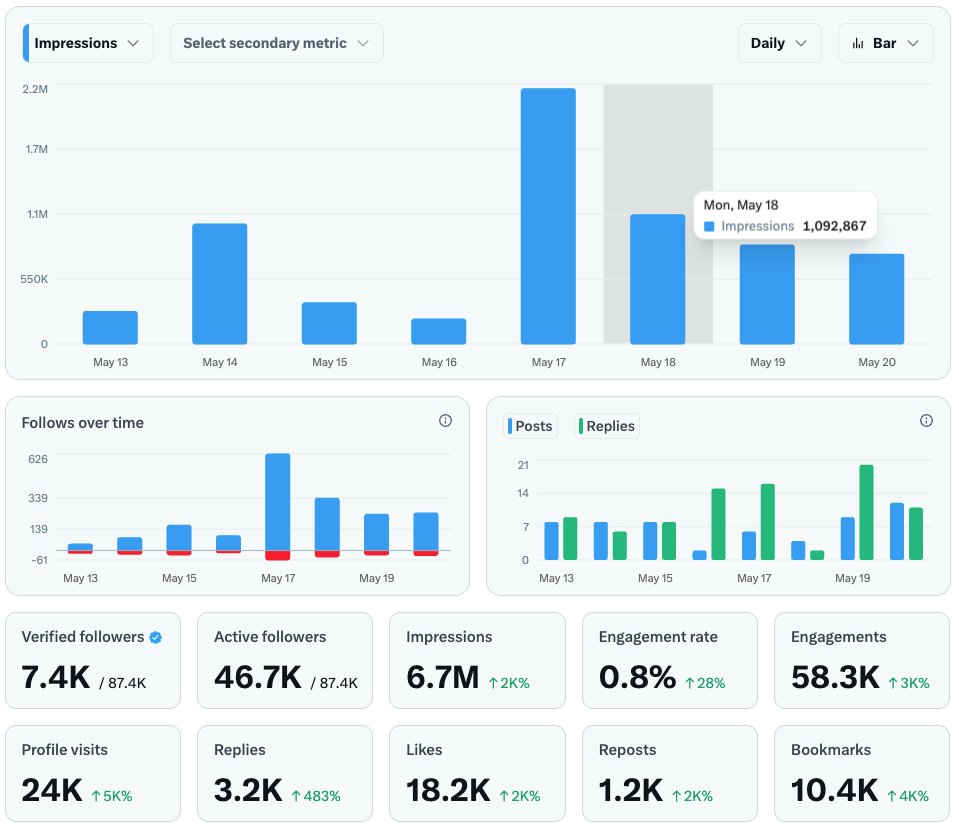Click the bar chart icon beside Bar

[858, 43]
